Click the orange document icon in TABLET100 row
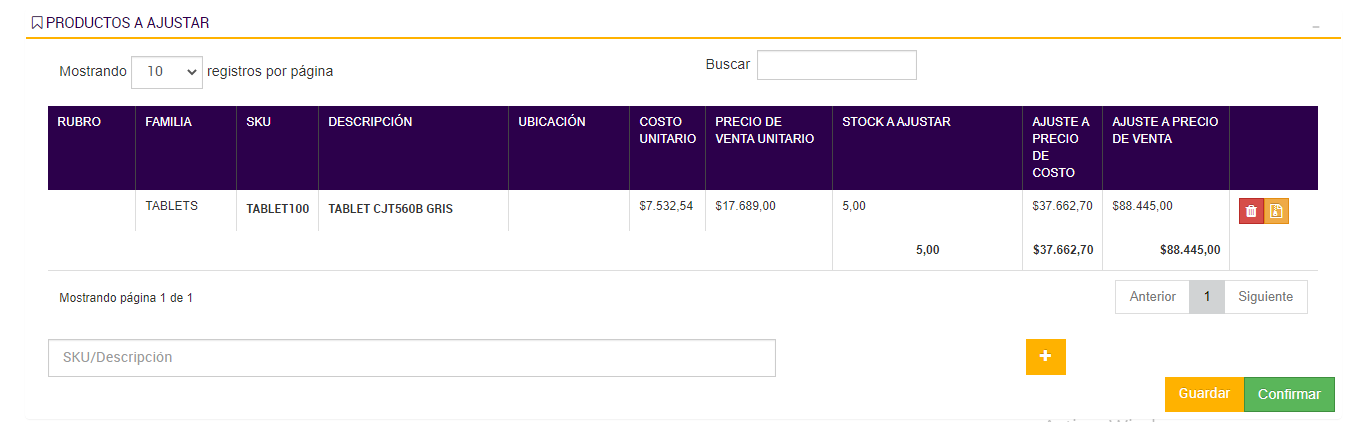This screenshot has height=422, width=1361. 1276,211
